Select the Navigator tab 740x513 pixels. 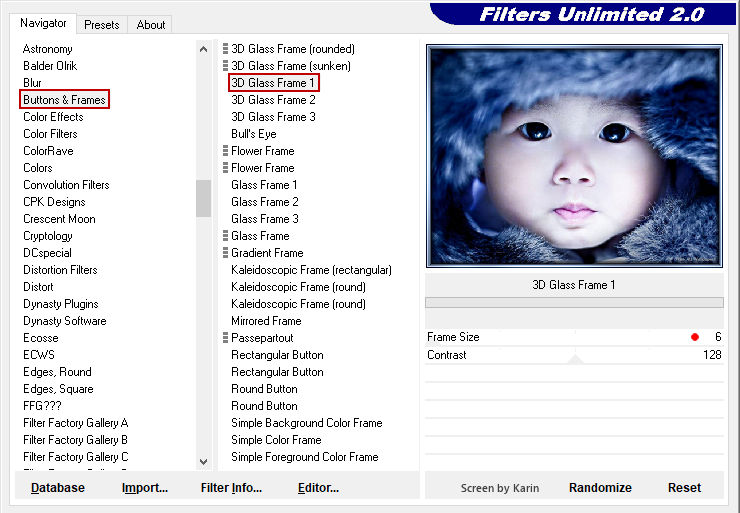[x=44, y=23]
